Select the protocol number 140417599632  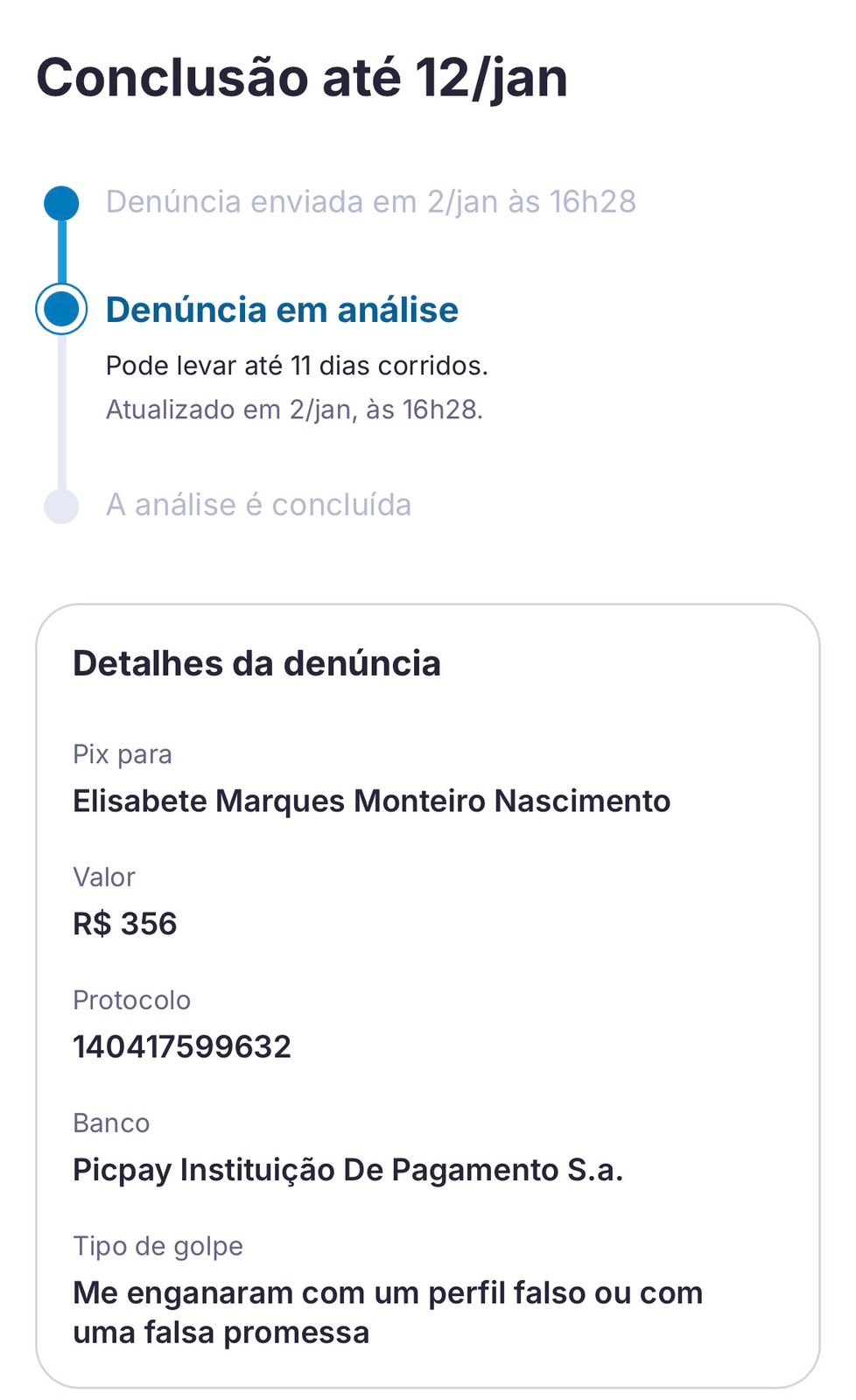pyautogui.click(x=182, y=1046)
